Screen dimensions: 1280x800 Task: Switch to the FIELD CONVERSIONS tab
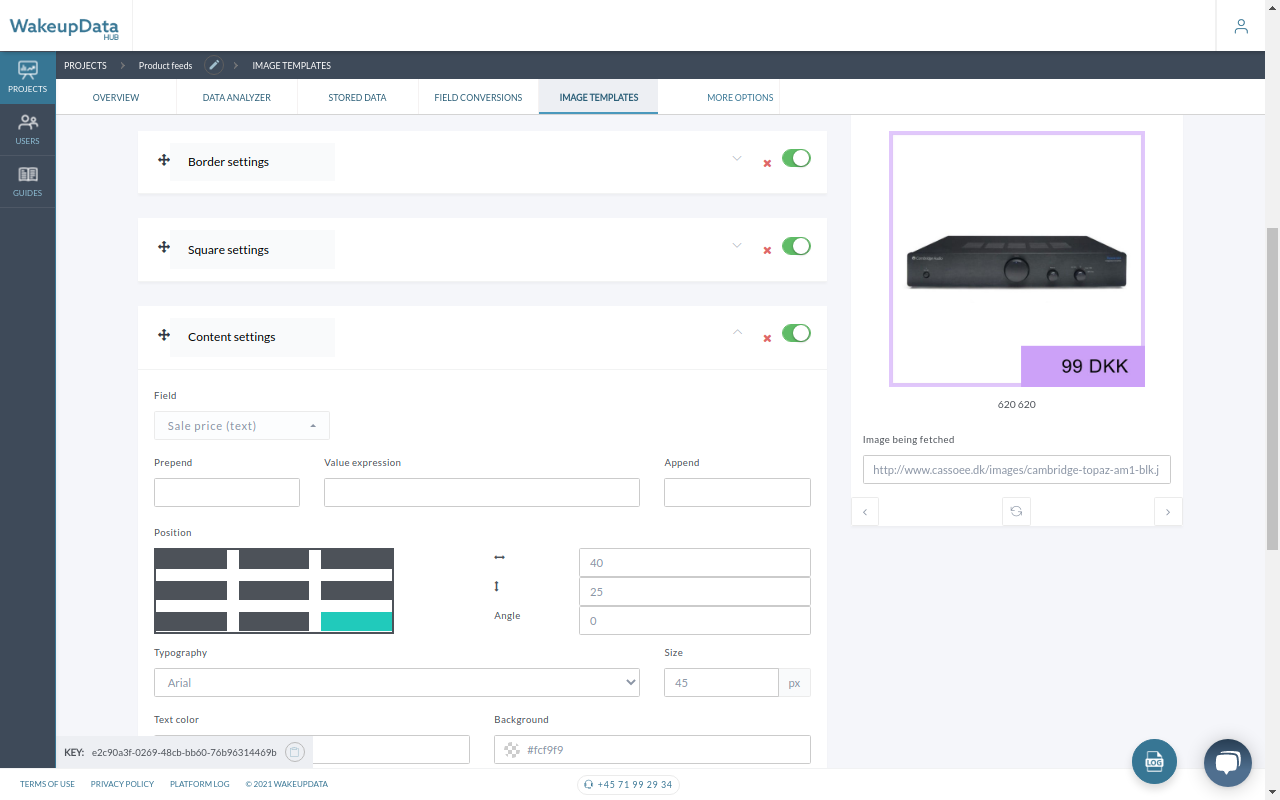pos(478,97)
